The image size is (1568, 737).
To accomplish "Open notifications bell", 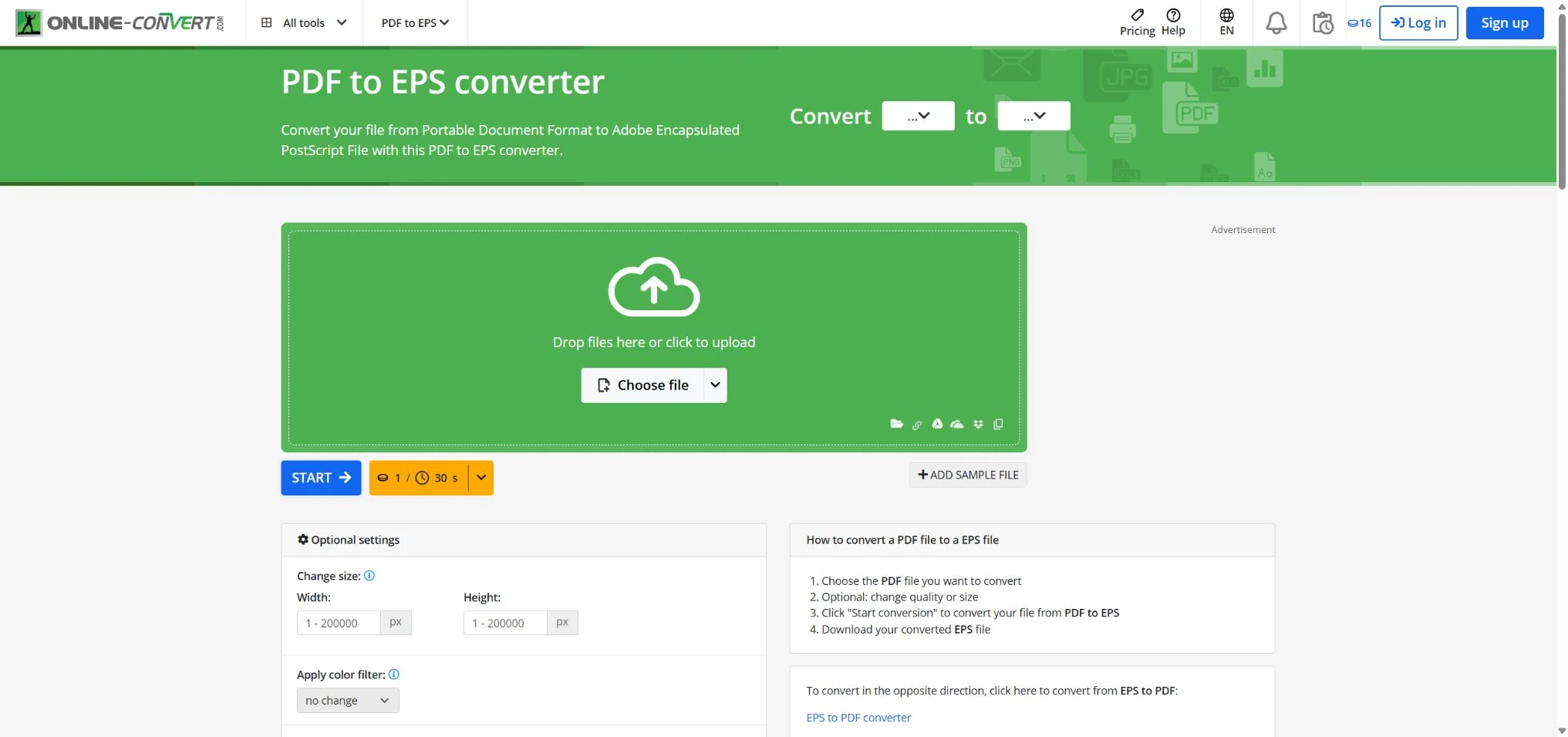I will pyautogui.click(x=1276, y=23).
